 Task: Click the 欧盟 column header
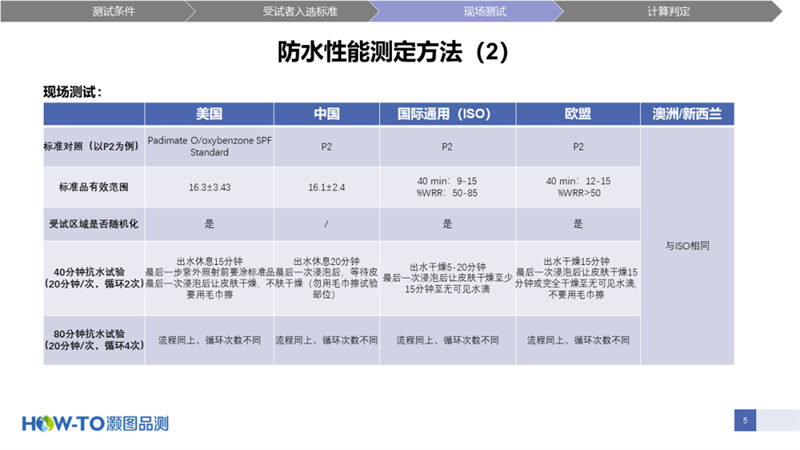point(577,114)
